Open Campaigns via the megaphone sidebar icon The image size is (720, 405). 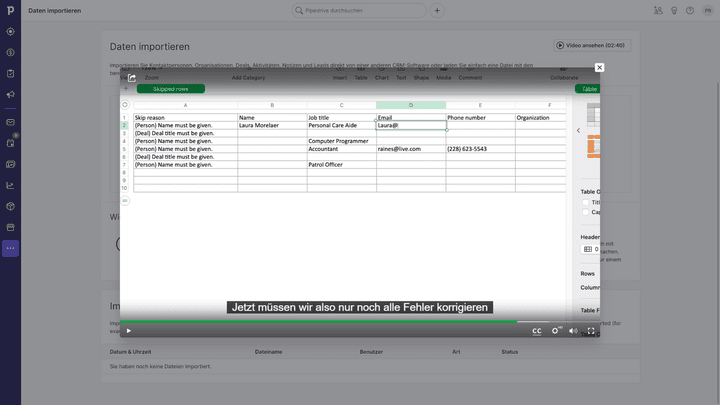point(10,95)
